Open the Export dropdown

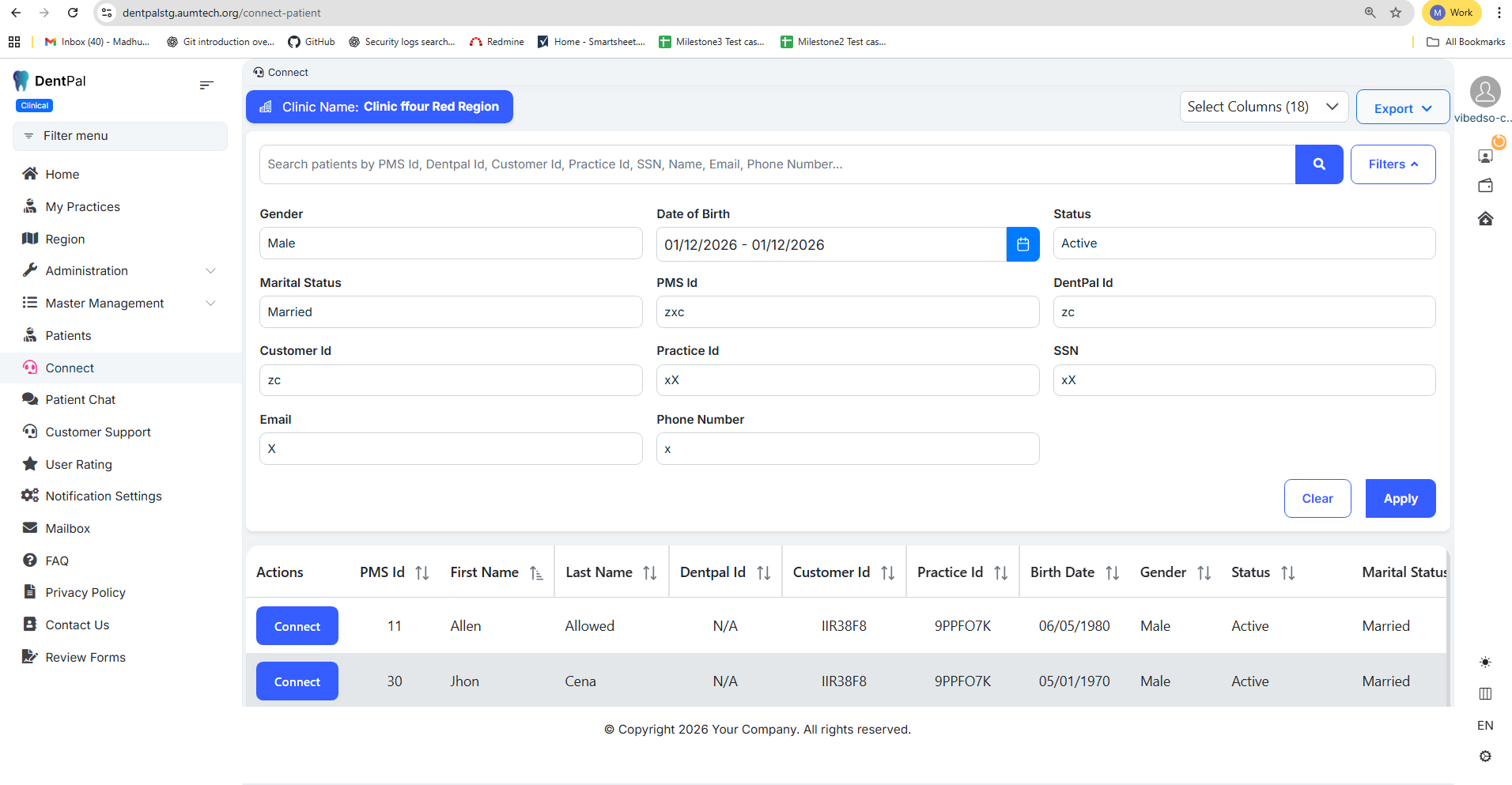coord(1402,108)
